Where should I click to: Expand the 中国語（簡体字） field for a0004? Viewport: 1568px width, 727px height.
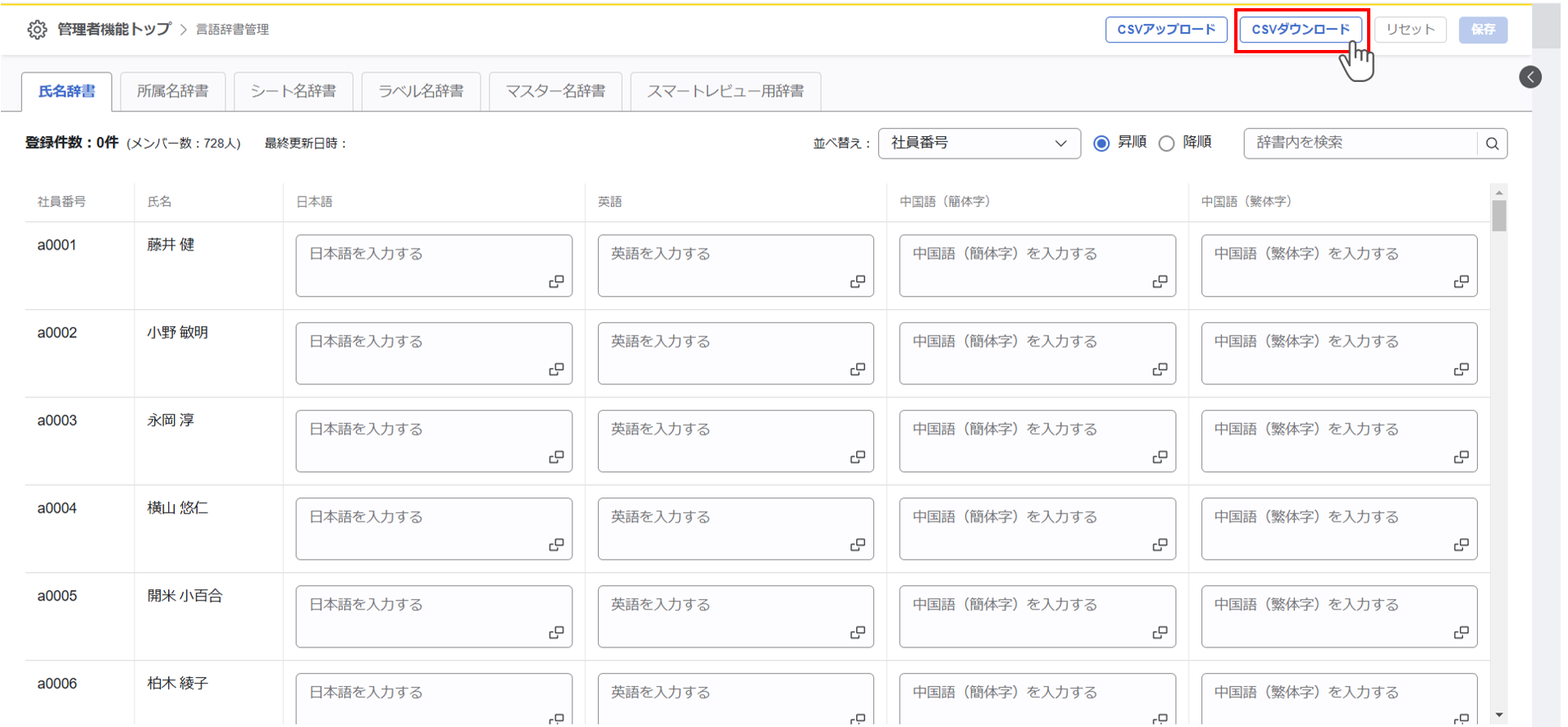[x=1160, y=544]
